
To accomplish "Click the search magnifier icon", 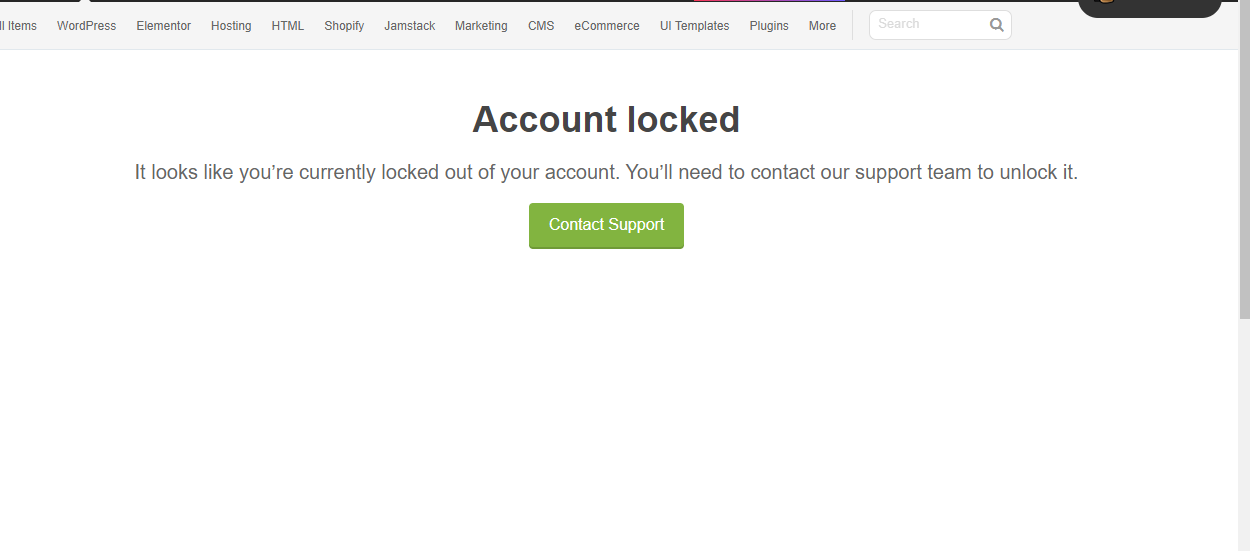I will point(996,25).
